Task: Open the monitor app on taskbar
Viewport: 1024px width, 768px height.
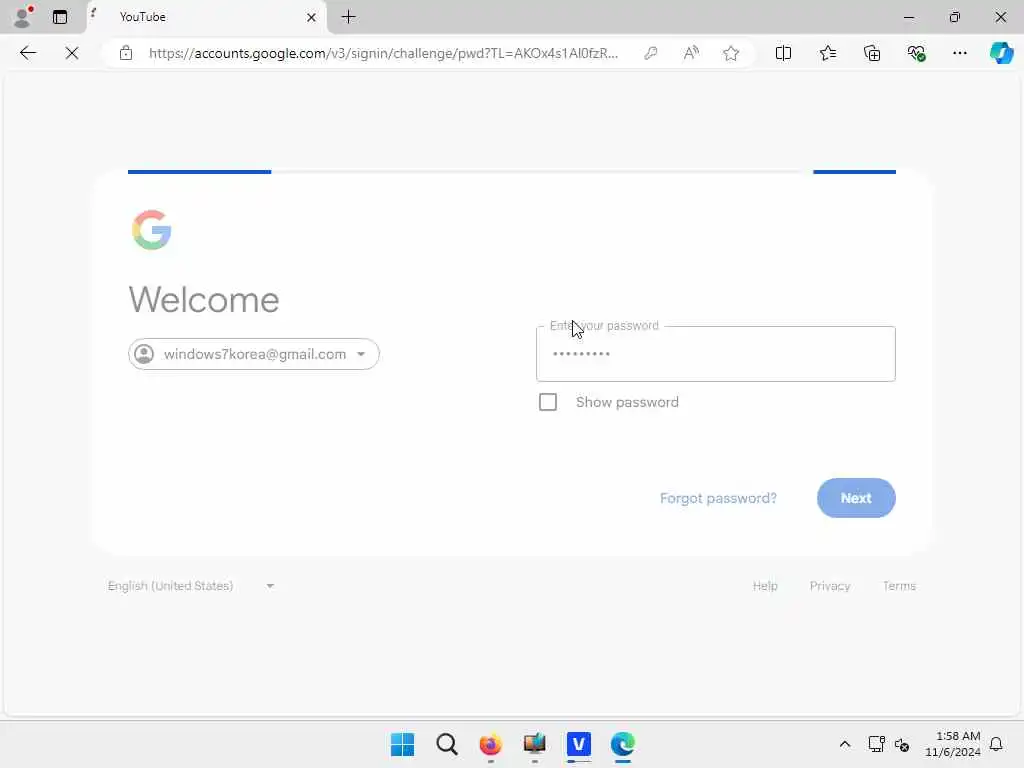Action: point(535,744)
